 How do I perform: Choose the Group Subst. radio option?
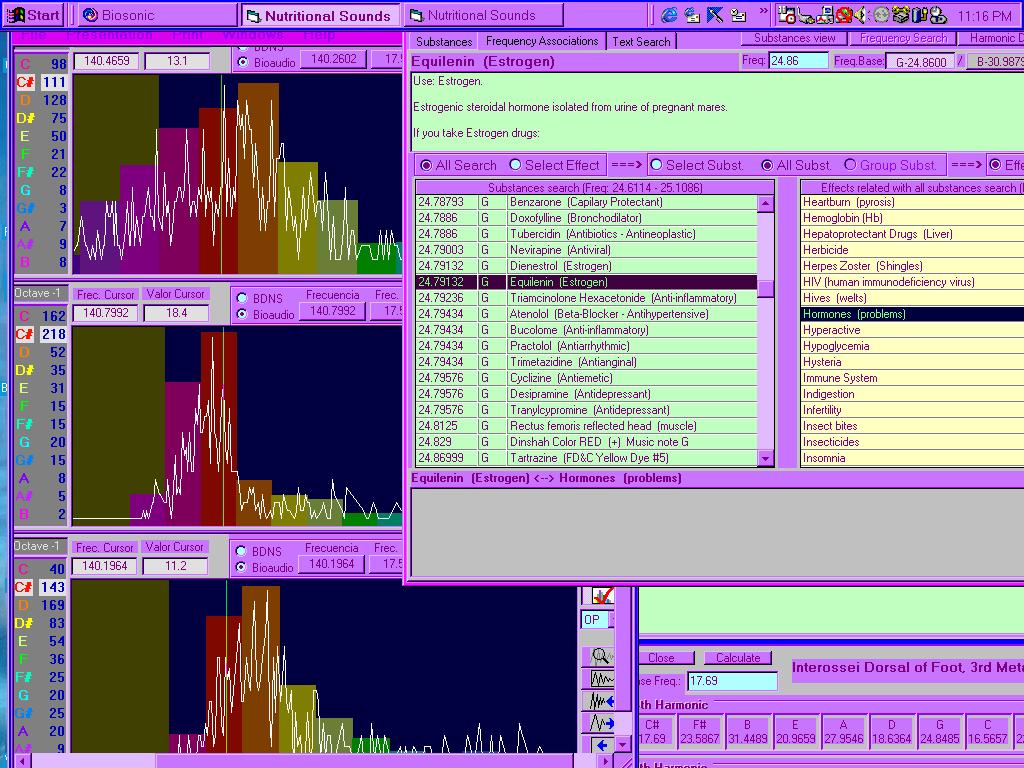pos(850,165)
